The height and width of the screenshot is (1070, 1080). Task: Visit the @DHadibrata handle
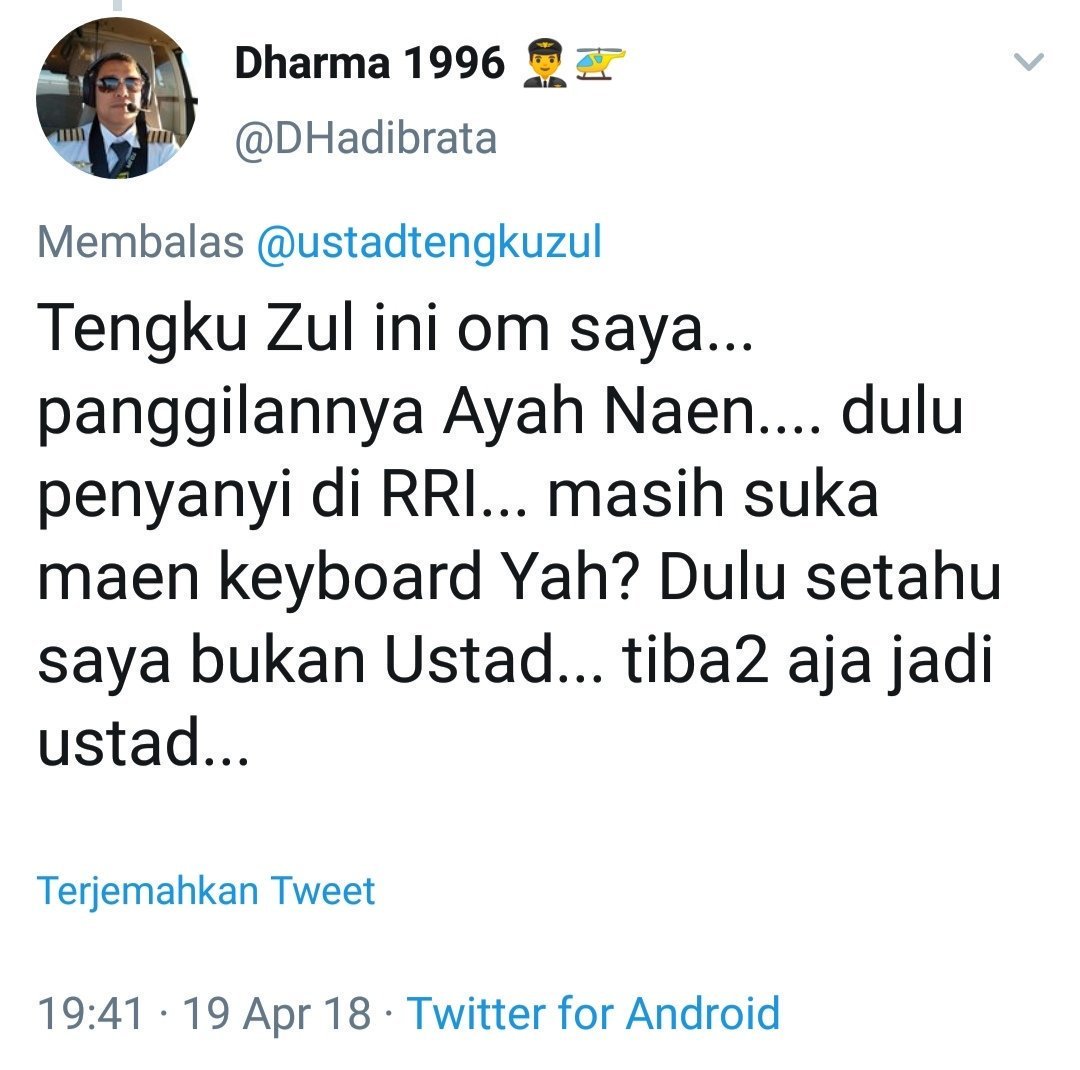[366, 138]
